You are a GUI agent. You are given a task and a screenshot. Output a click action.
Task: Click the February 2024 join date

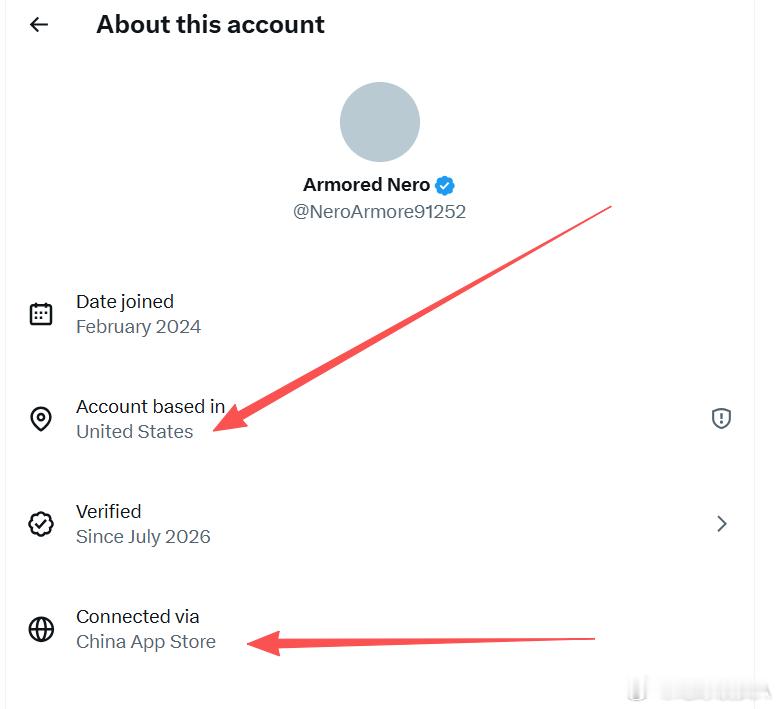(x=138, y=327)
